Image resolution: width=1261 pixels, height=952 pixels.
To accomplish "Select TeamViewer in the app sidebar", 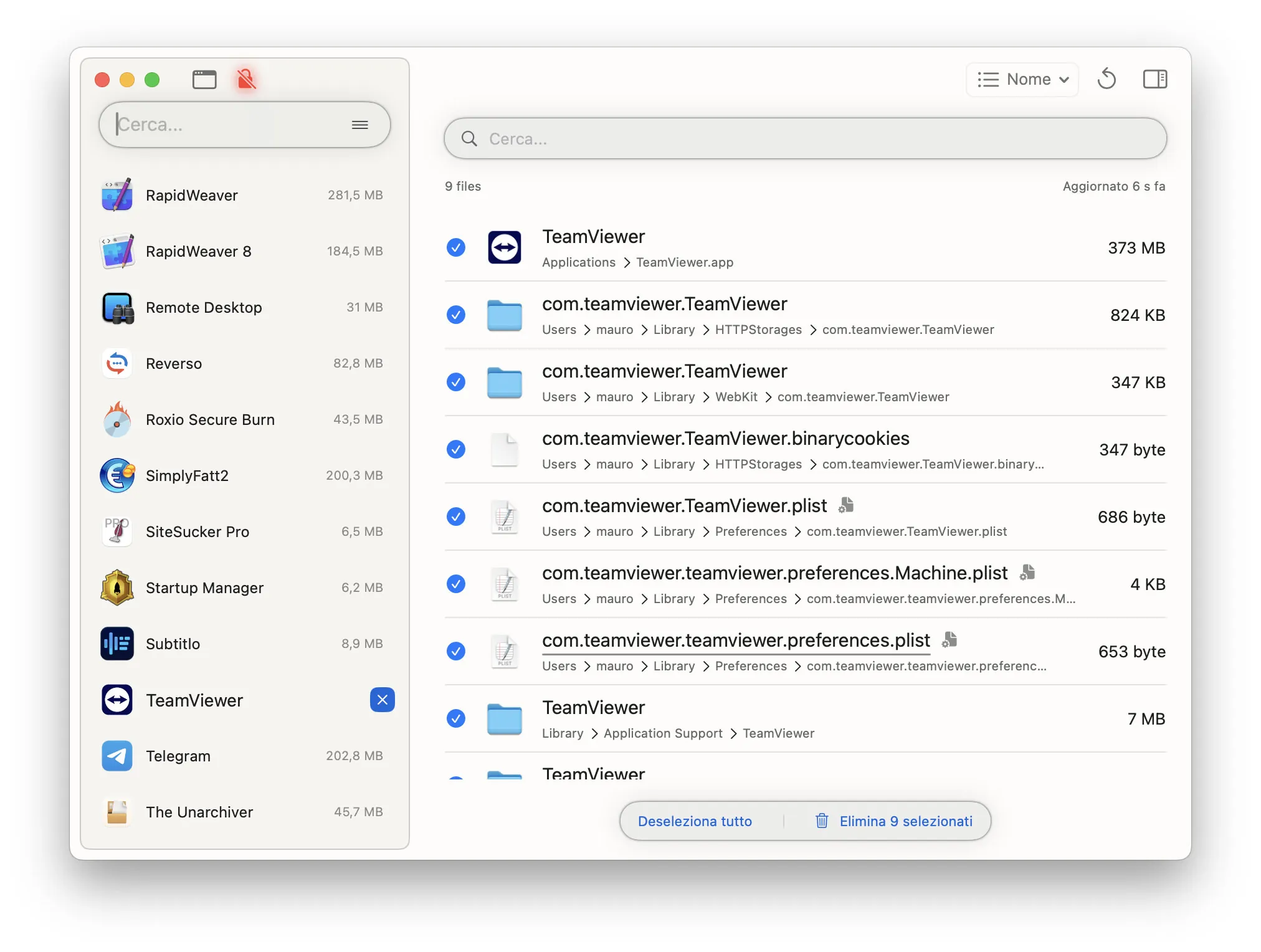I will click(x=194, y=700).
